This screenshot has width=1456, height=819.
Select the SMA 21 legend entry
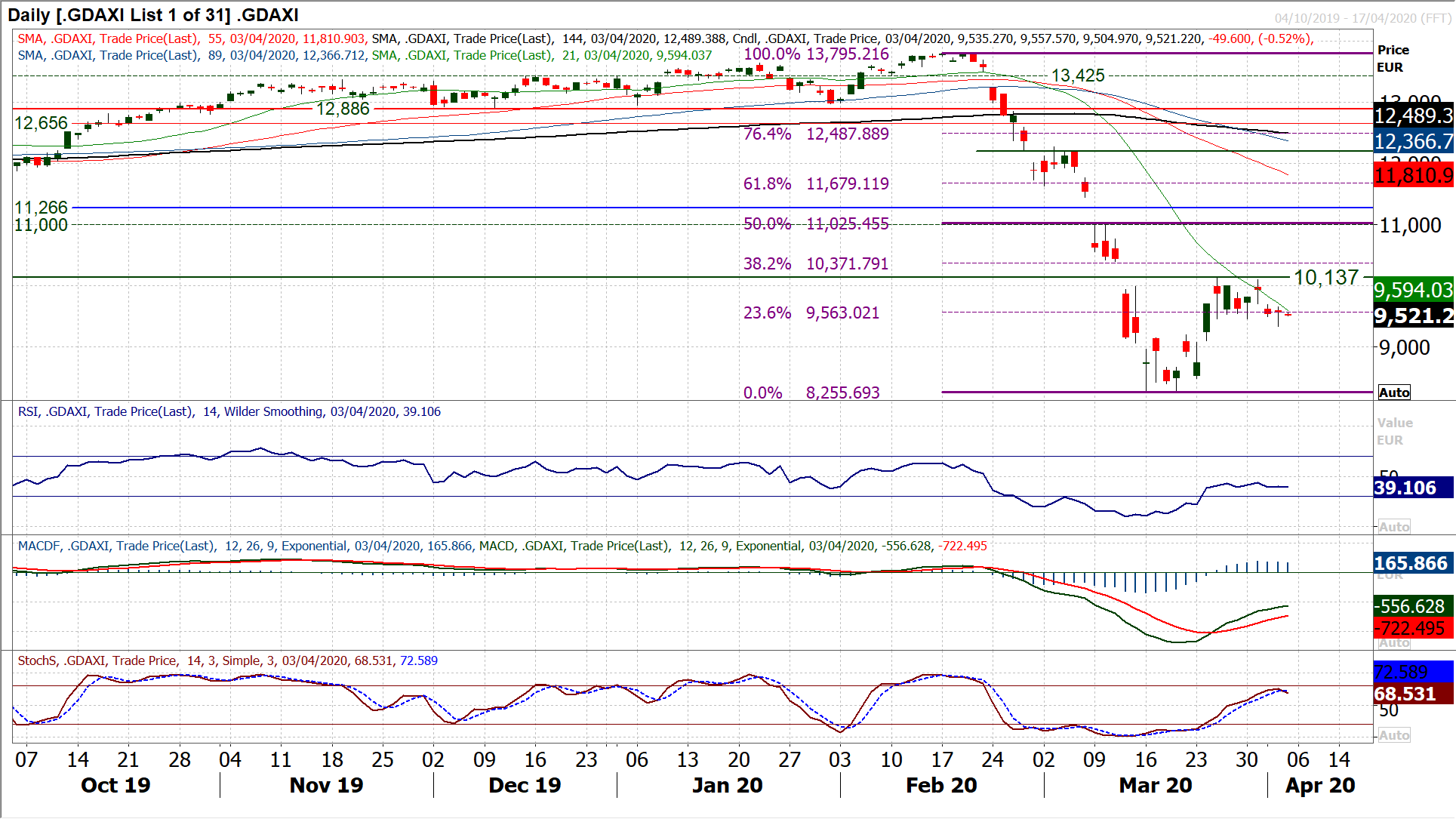542,56
